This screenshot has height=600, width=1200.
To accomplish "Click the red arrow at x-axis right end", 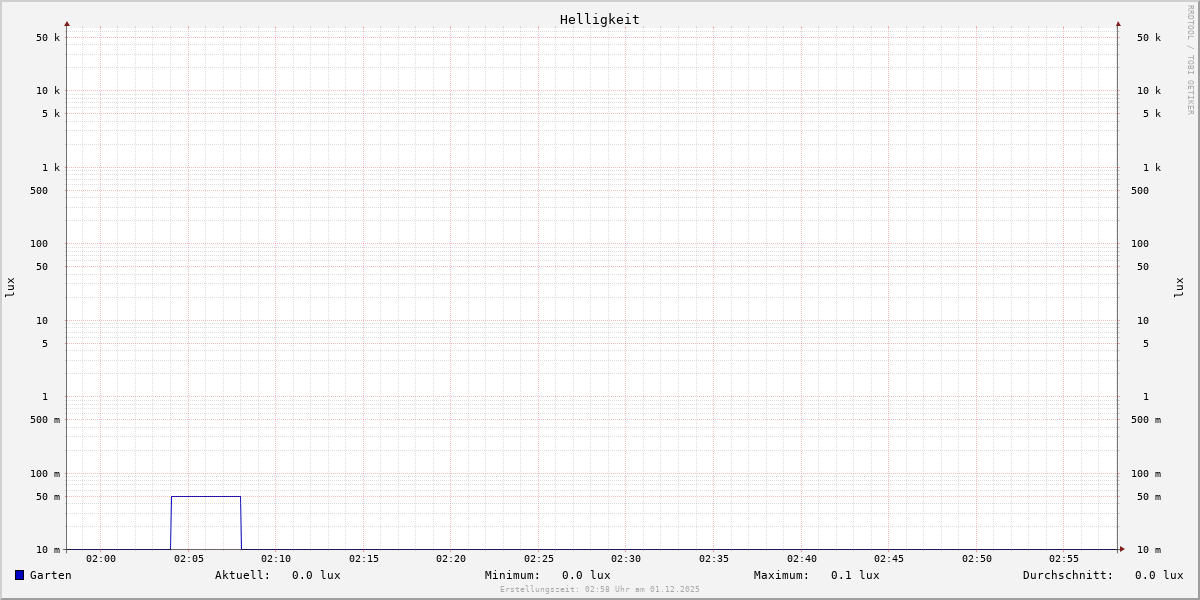I will coord(1122,549).
